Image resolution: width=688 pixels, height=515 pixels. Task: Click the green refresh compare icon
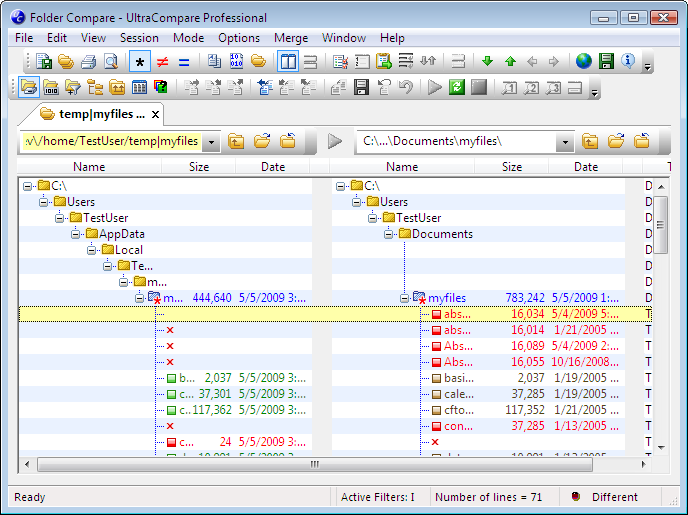456,87
